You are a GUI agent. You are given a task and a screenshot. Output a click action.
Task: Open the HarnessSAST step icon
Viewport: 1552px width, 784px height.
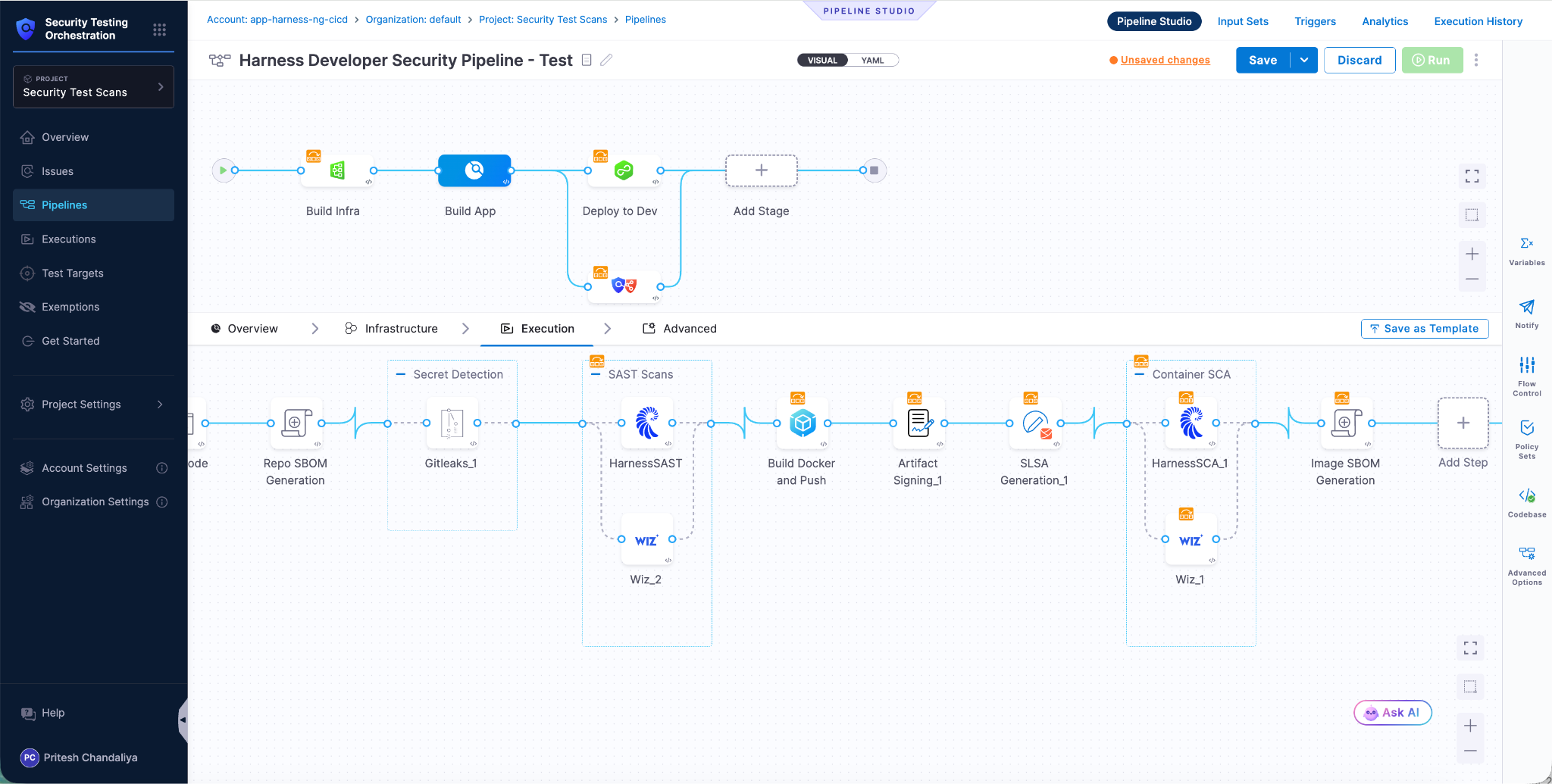(646, 423)
